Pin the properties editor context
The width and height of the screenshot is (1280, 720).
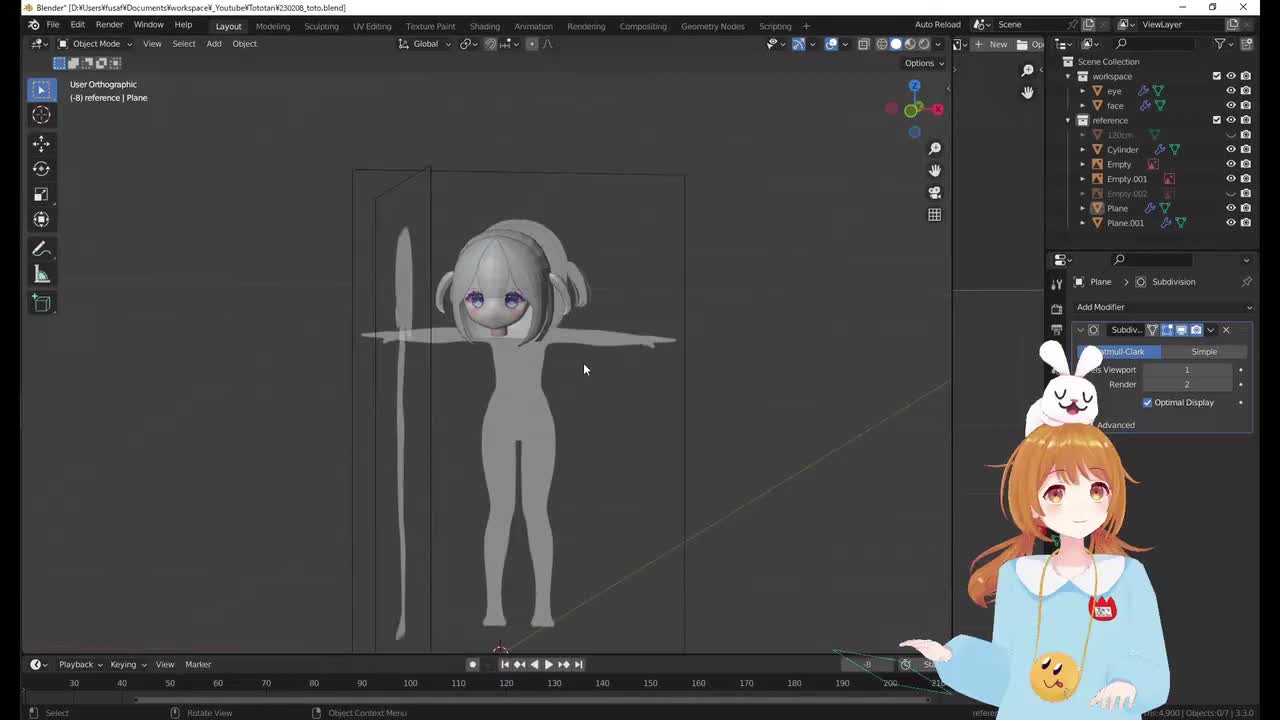point(1246,282)
